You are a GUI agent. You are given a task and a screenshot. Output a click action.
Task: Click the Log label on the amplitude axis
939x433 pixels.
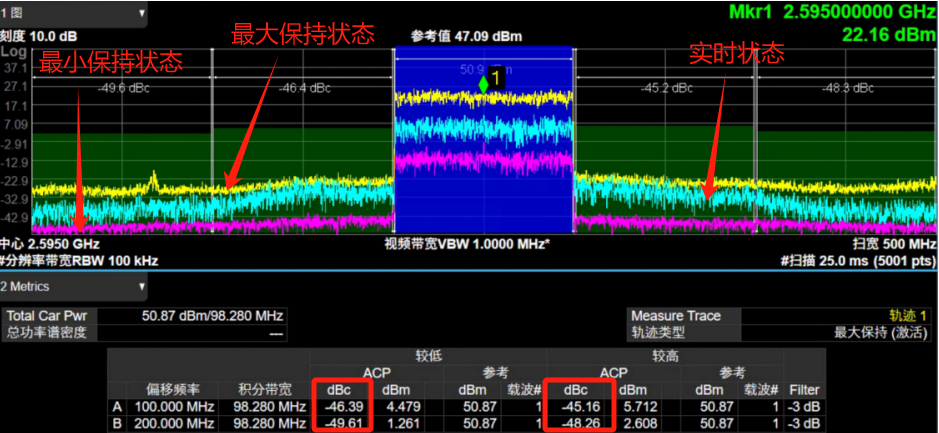[13, 52]
